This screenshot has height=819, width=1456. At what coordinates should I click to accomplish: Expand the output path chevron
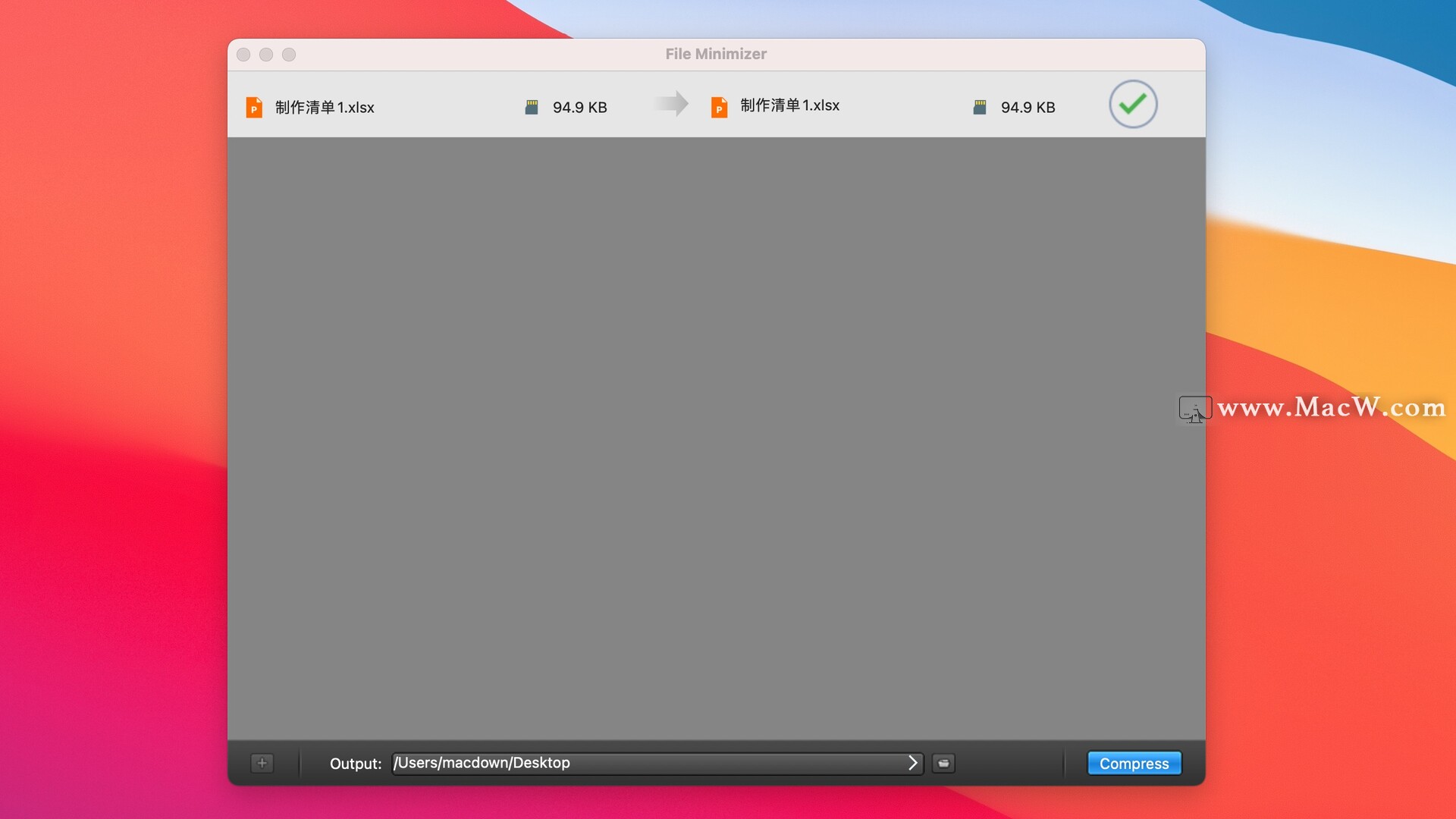[x=912, y=763]
